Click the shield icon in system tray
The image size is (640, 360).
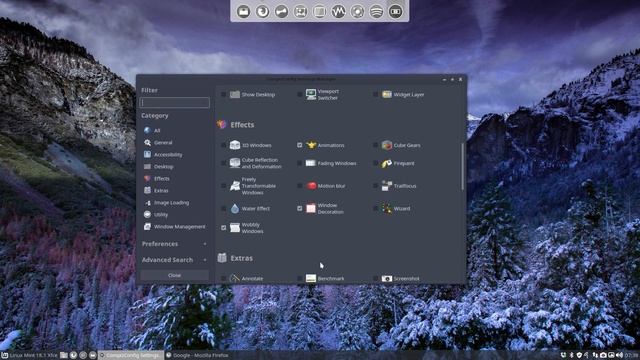click(x=579, y=356)
